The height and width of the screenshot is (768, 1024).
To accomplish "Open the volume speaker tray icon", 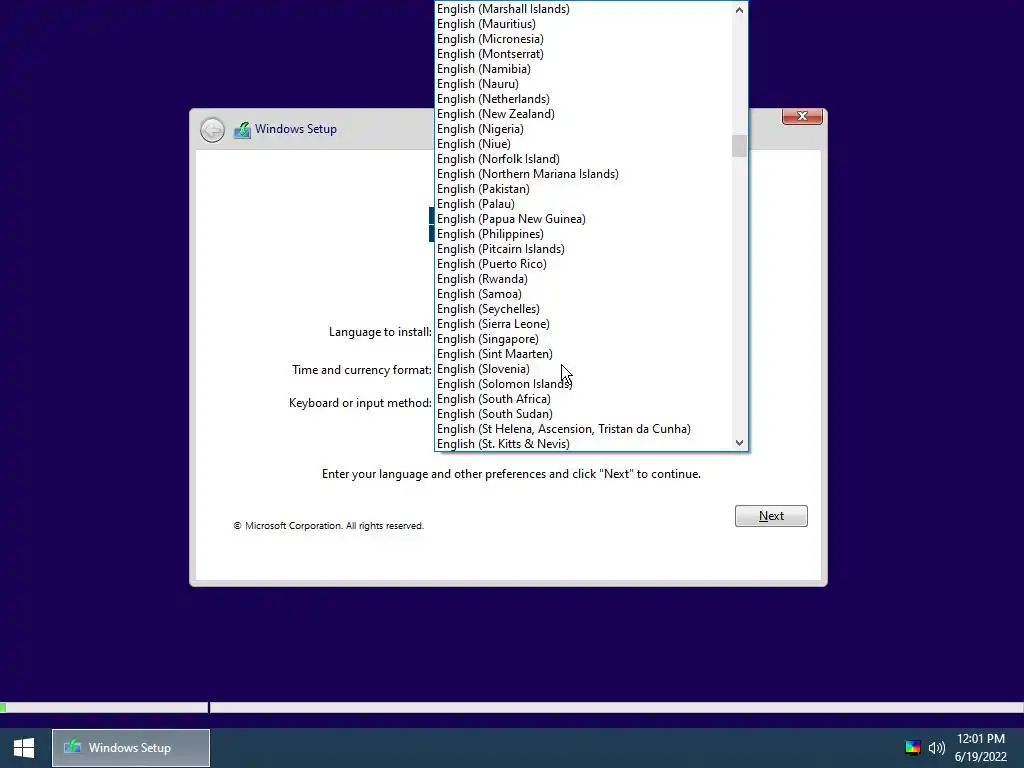I will (x=936, y=748).
